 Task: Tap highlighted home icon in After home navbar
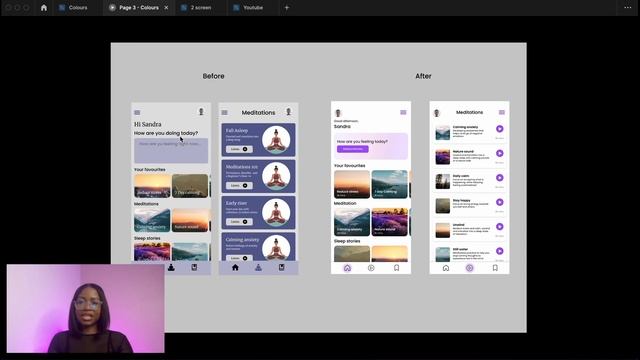[347, 268]
